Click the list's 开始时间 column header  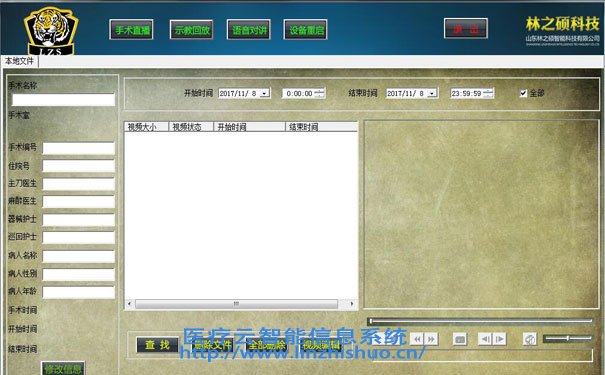click(x=249, y=127)
